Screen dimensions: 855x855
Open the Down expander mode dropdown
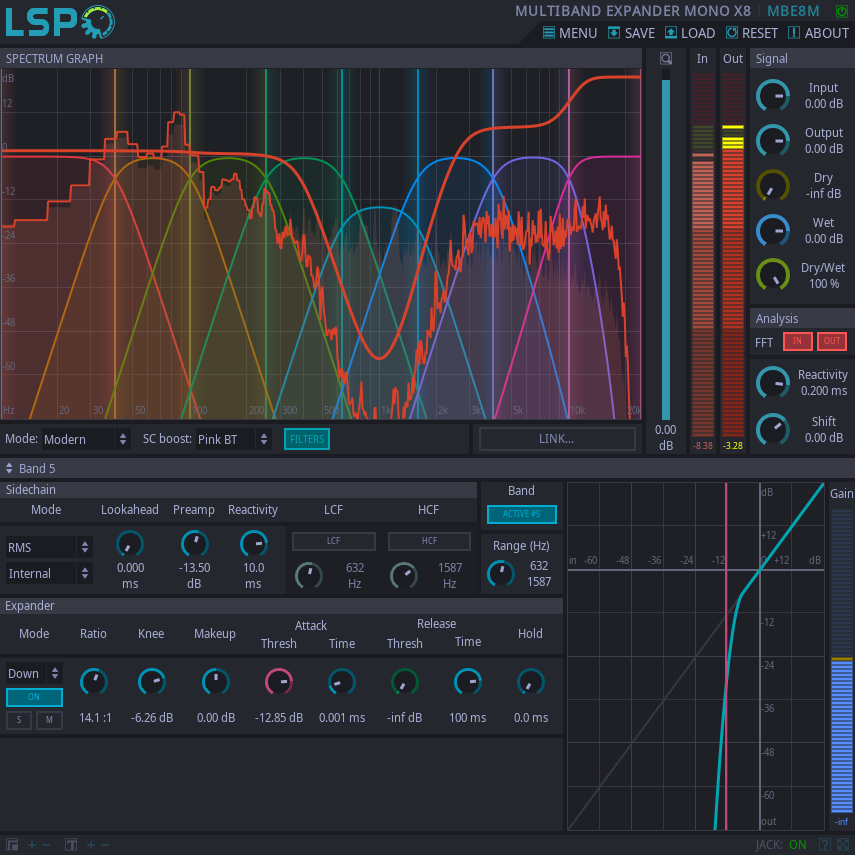tap(34, 674)
